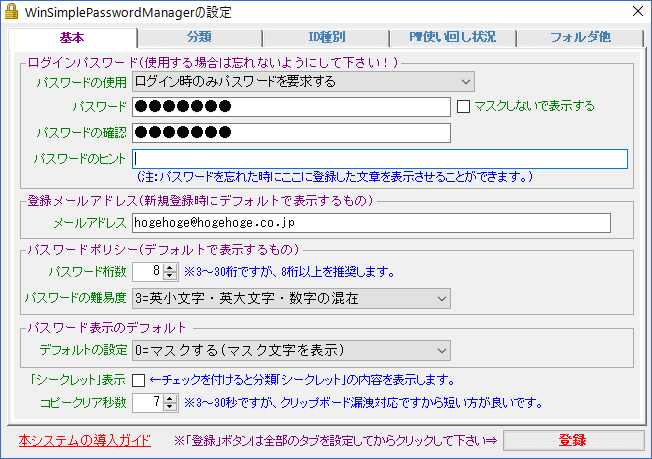Increase コピークリア秒数 with the up arrow

coord(170,398)
